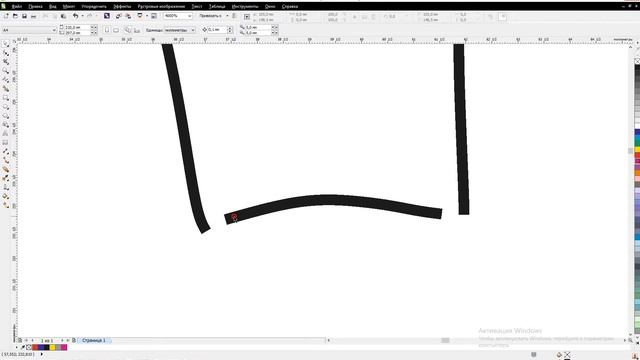
Task: Select the Rectangle tool
Action: [6, 98]
